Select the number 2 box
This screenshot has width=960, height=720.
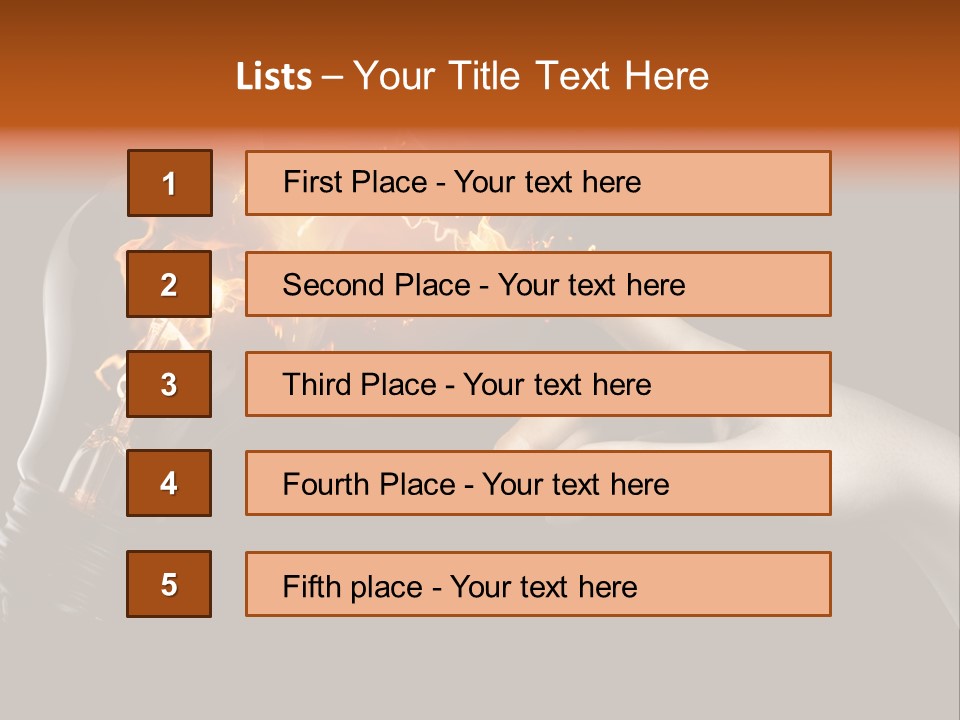coord(169,283)
